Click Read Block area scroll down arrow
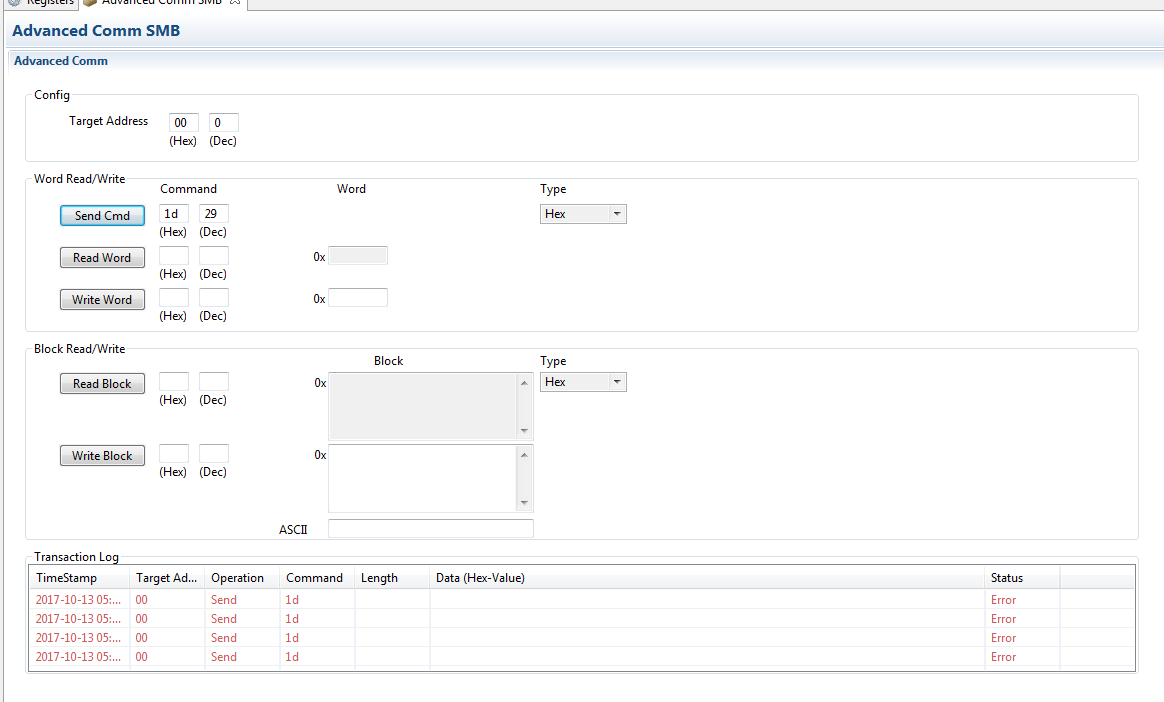Image resolution: width=1164 pixels, height=702 pixels. click(524, 430)
